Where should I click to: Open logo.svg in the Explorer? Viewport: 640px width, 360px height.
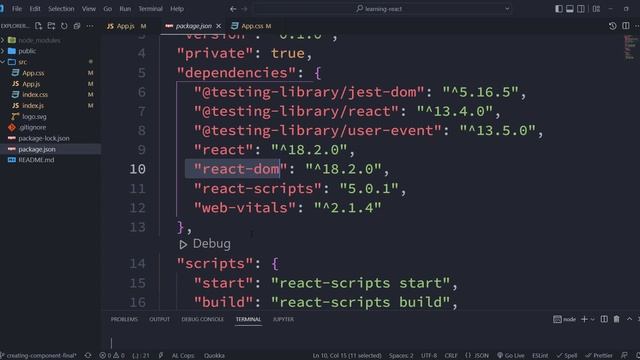pyautogui.click(x=34, y=116)
